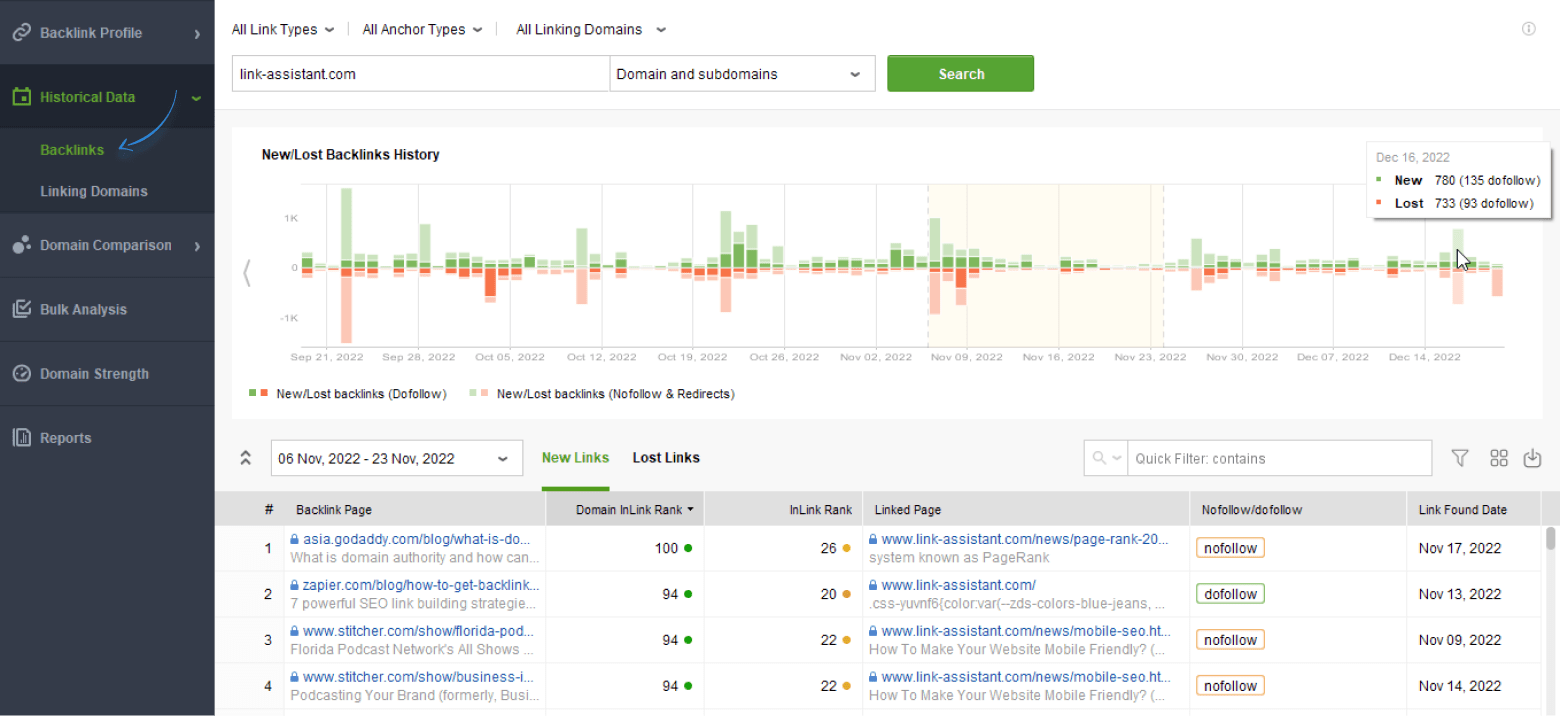The width and height of the screenshot is (1560, 716).
Task: Click the Quick Filter: contains field
Action: click(x=1280, y=458)
